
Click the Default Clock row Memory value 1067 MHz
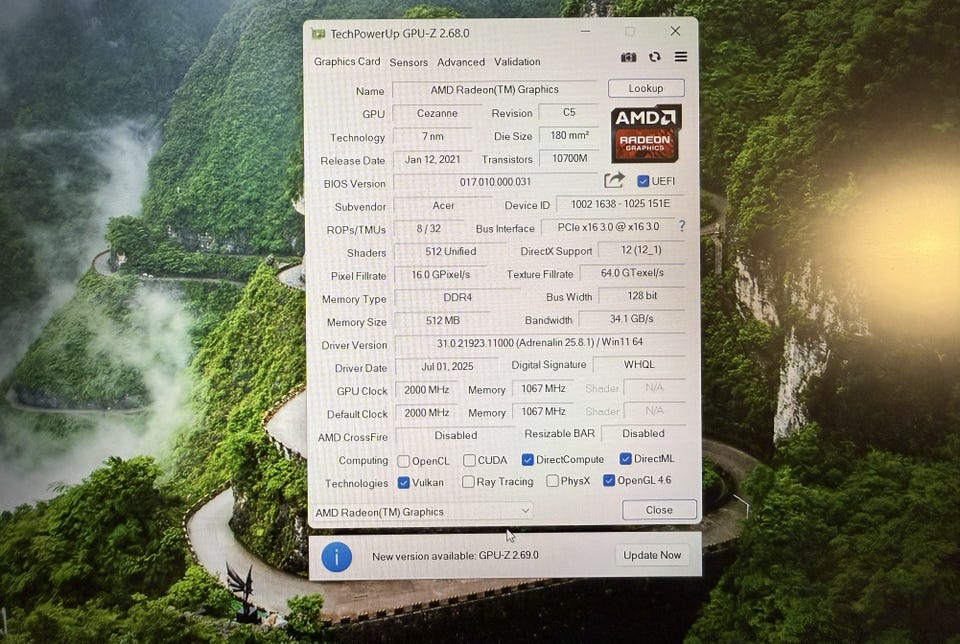[x=543, y=411]
